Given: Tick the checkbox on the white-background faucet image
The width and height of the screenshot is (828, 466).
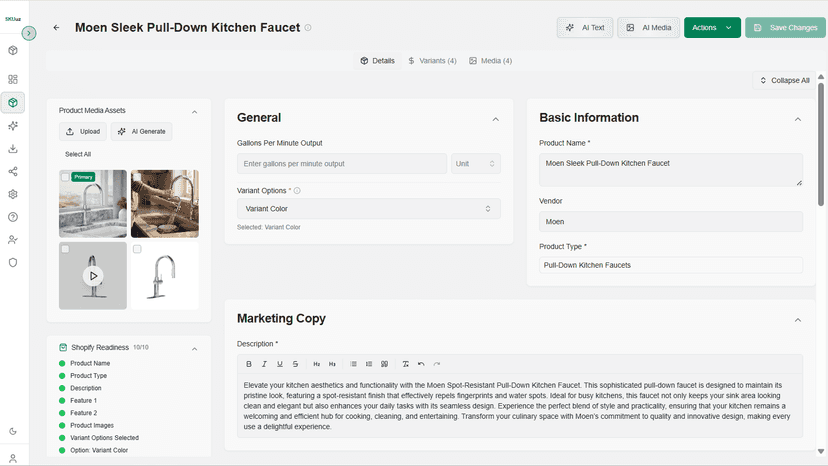Looking at the screenshot, I should pos(137,249).
